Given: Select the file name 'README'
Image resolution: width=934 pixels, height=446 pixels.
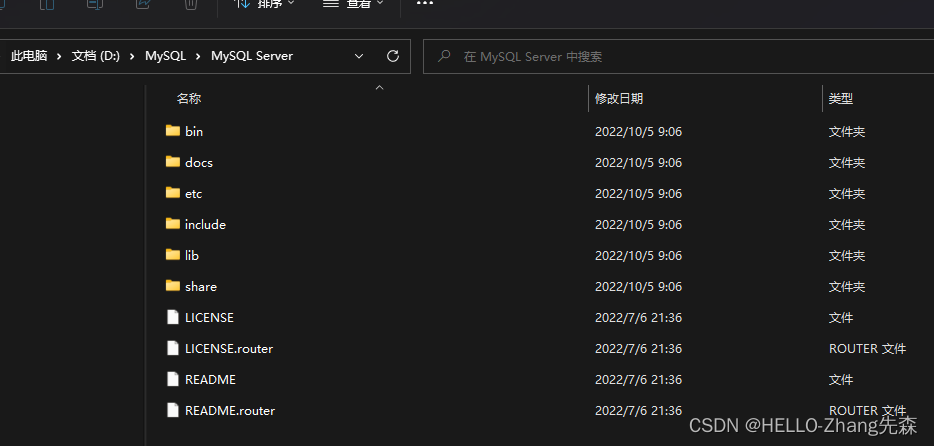Looking at the screenshot, I should [210, 379].
